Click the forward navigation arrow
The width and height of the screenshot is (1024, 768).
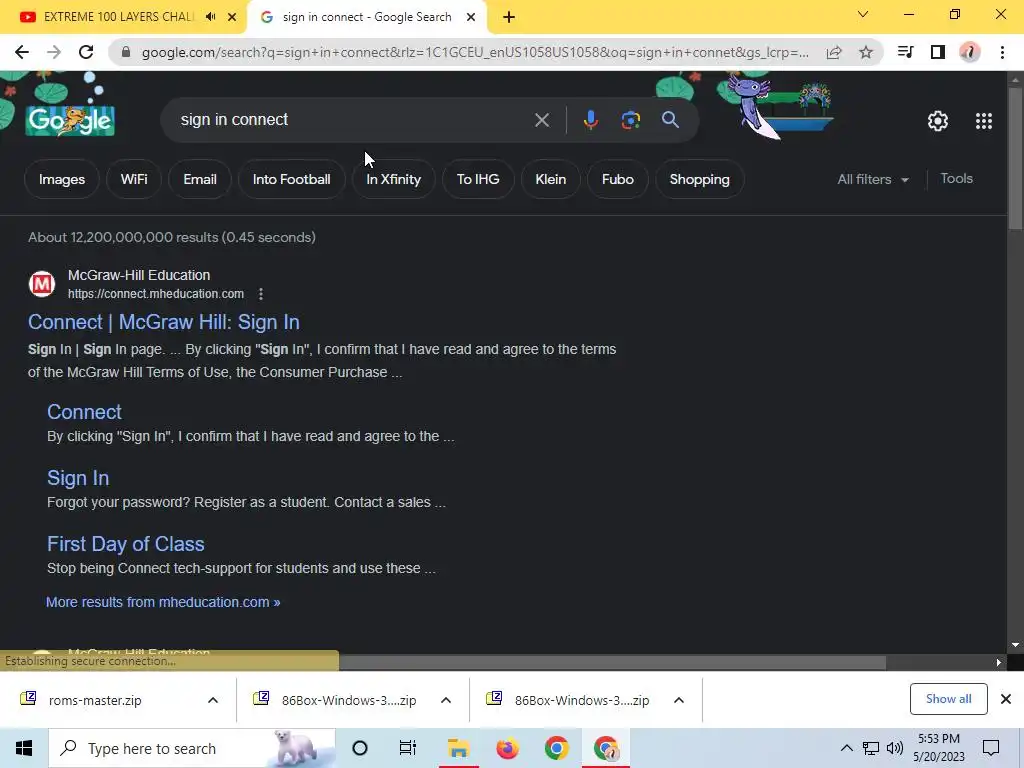pyautogui.click(x=54, y=52)
